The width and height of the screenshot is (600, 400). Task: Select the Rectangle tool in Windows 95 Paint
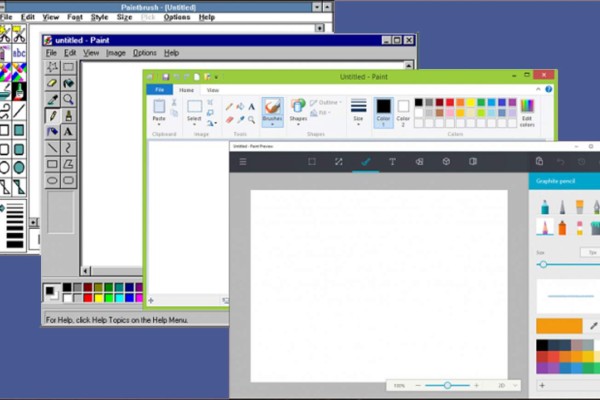(52, 164)
